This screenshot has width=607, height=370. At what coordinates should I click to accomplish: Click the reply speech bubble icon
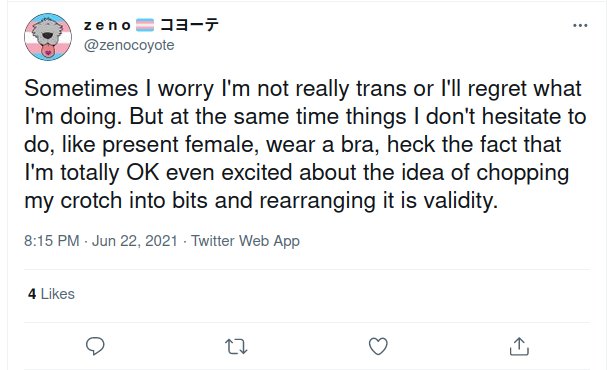click(95, 346)
